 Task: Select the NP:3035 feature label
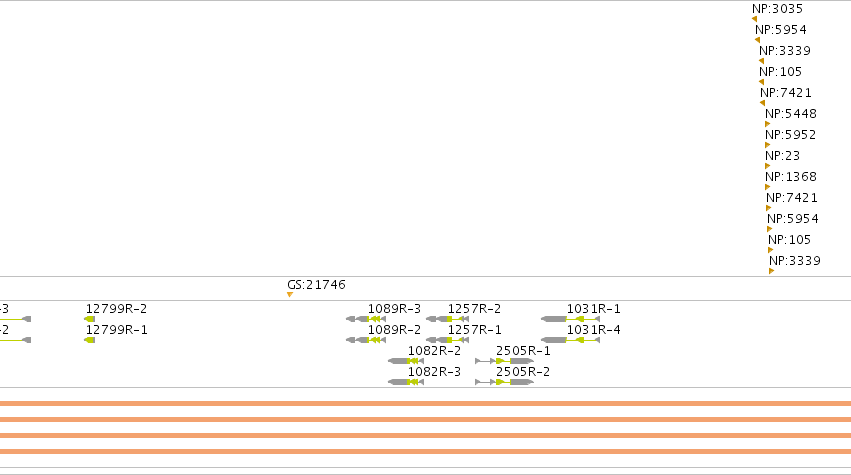[777, 9]
